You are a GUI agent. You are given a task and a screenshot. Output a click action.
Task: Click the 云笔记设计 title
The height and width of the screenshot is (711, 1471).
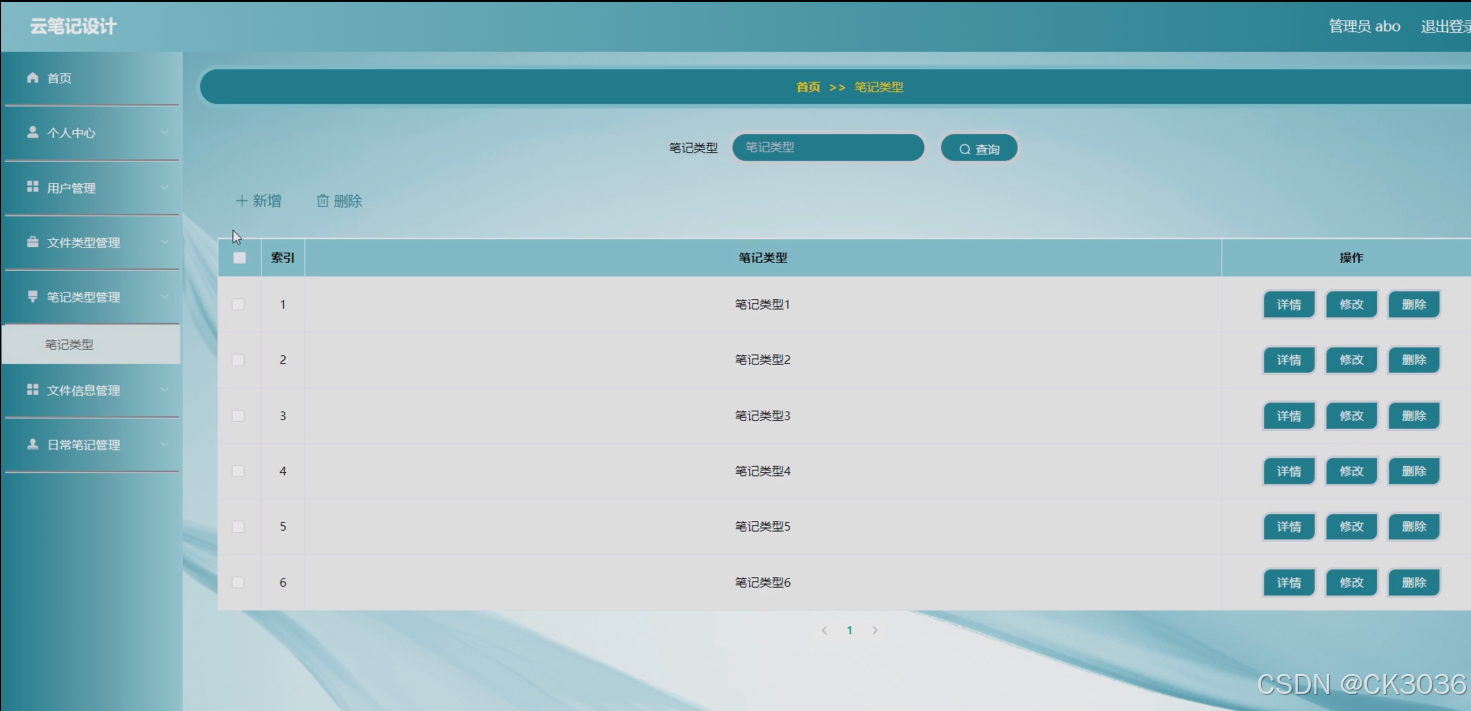pos(73,27)
